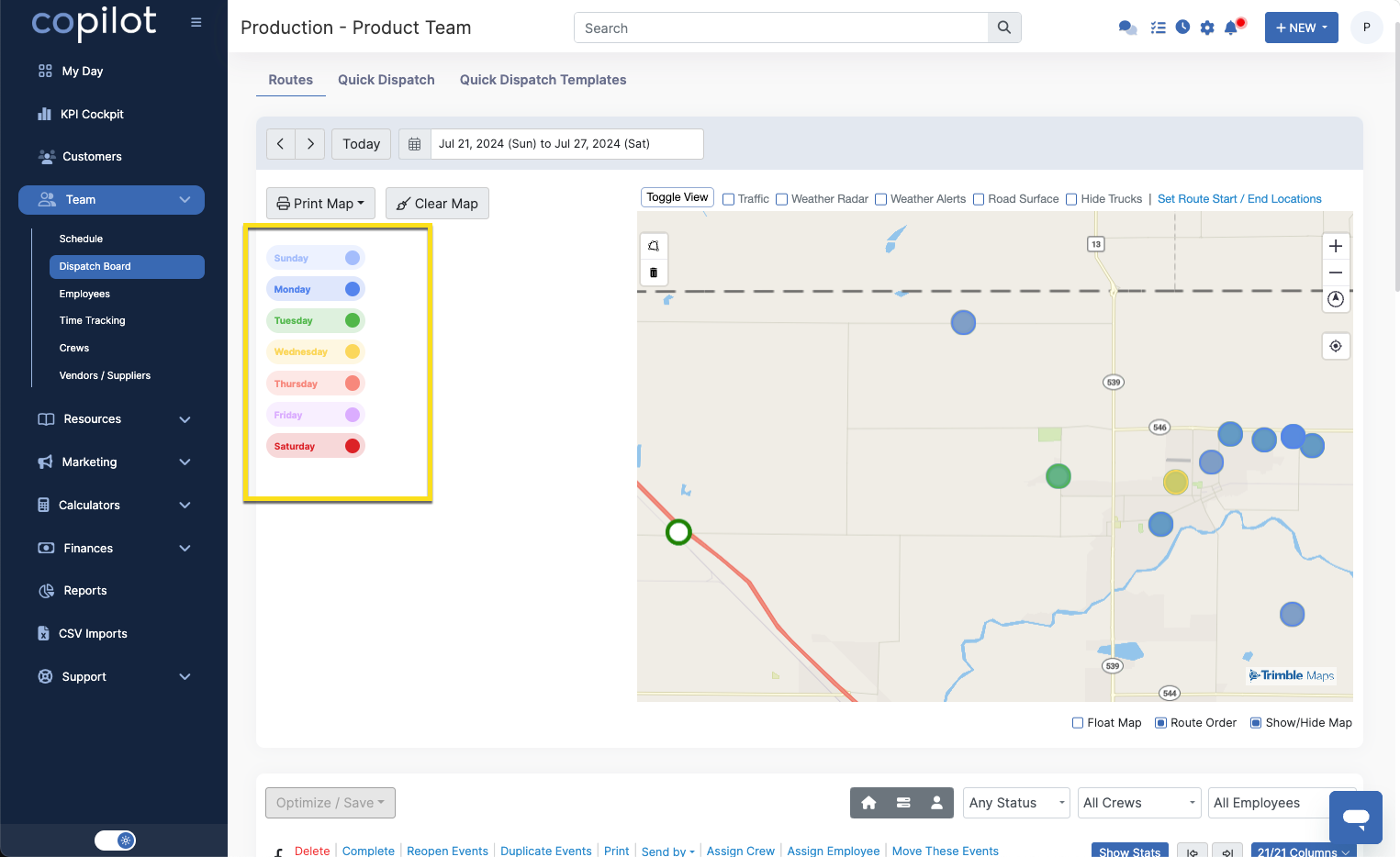The width and height of the screenshot is (1400, 857).
Task: Click Clear Map button
Action: pos(437,204)
